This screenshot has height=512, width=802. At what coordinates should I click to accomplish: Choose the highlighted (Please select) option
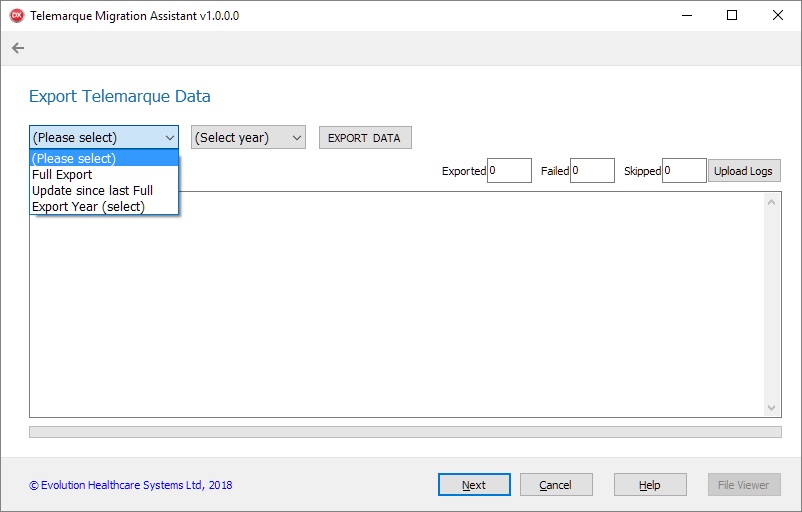coord(104,159)
